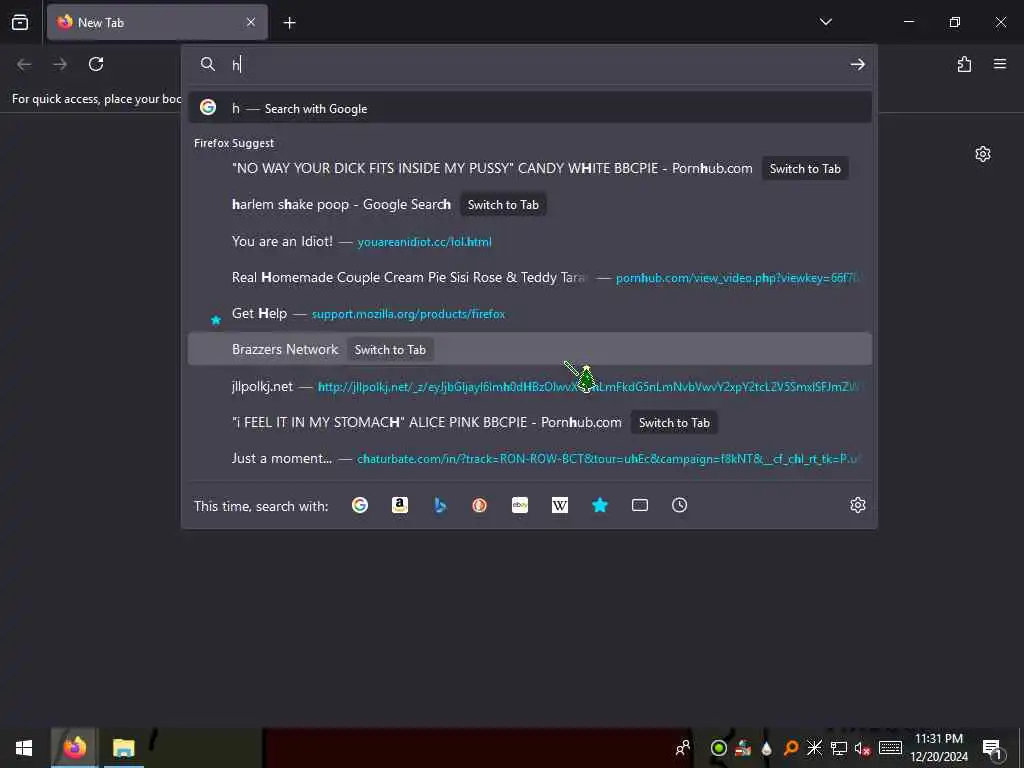This screenshot has width=1024, height=768.
Task: Click the bookmark star on the Get Help row
Action: (x=216, y=320)
